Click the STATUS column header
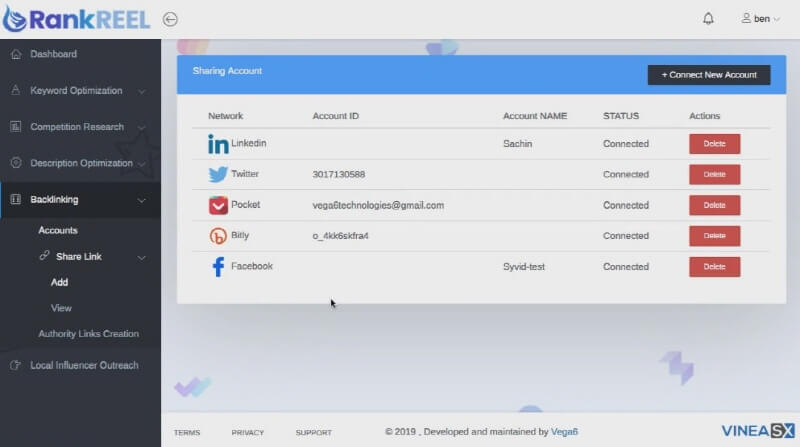 point(621,116)
